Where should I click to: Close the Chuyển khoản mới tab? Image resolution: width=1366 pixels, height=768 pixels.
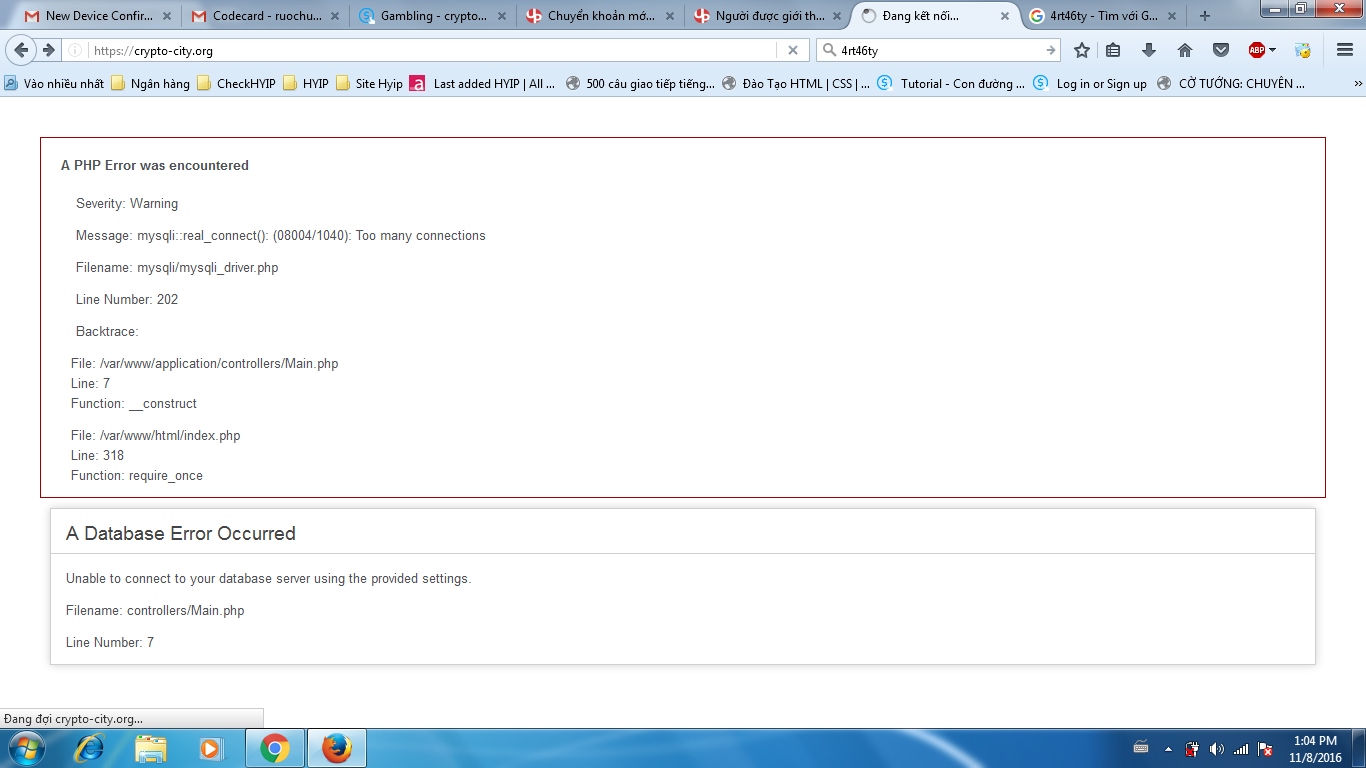pyautogui.click(x=669, y=16)
